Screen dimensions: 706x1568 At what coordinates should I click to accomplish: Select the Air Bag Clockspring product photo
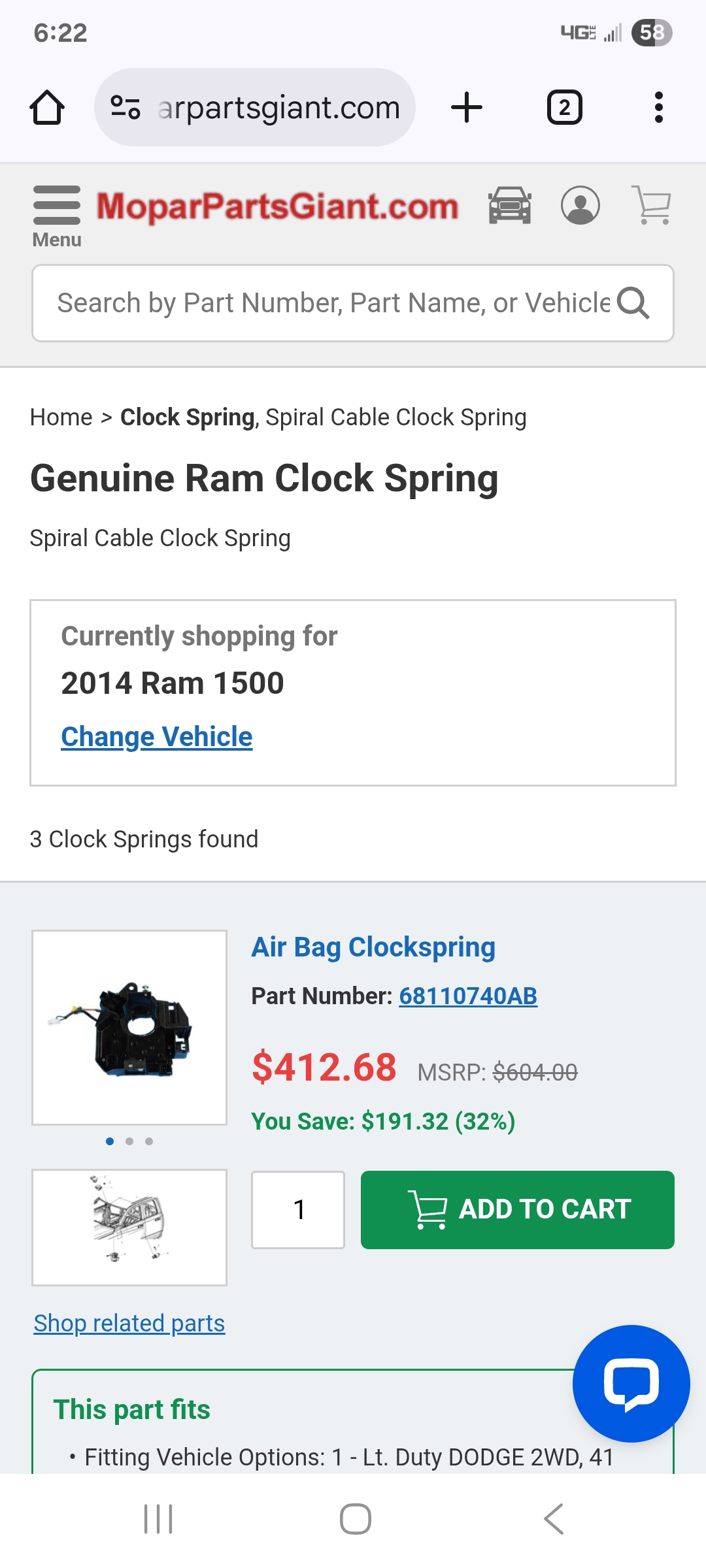(128, 1029)
